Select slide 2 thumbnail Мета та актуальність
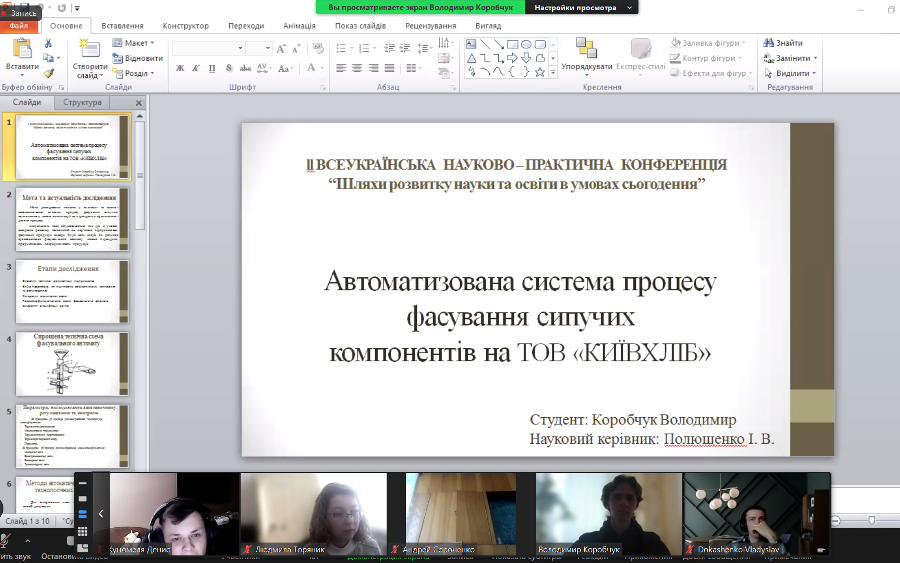 (x=72, y=219)
